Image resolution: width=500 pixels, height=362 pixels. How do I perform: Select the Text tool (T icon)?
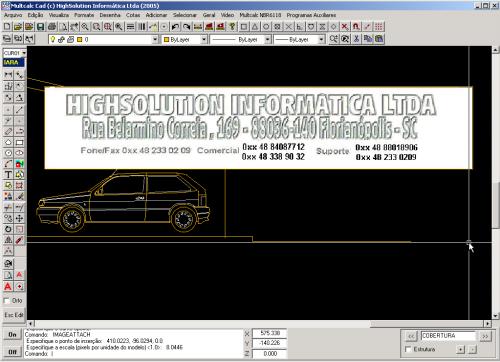(8, 174)
